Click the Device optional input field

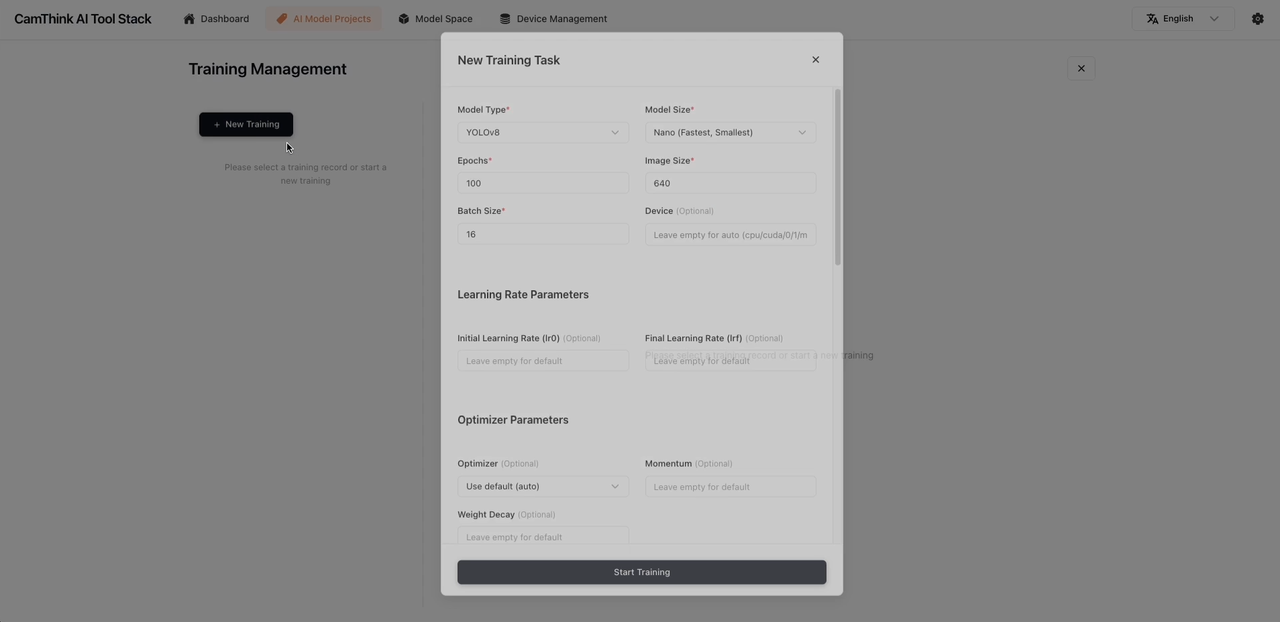[x=730, y=235]
